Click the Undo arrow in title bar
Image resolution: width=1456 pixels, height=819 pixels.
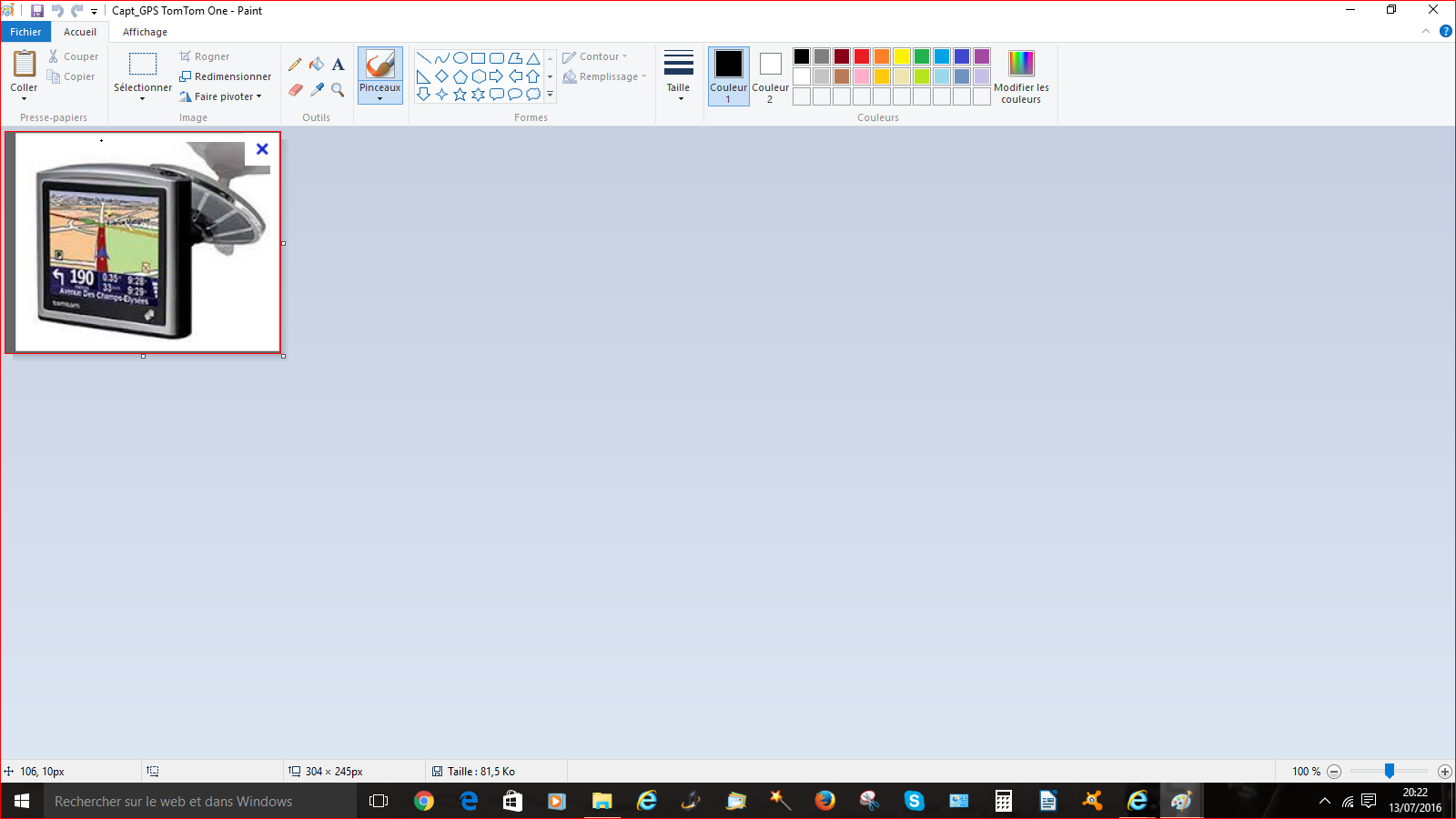[x=57, y=11]
